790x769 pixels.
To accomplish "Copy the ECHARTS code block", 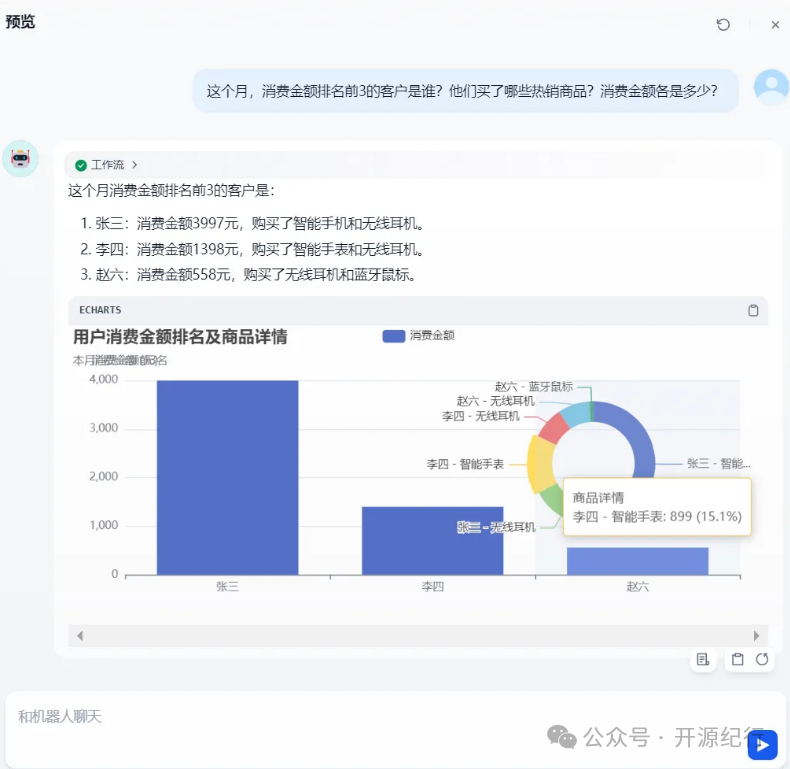I will click(753, 310).
